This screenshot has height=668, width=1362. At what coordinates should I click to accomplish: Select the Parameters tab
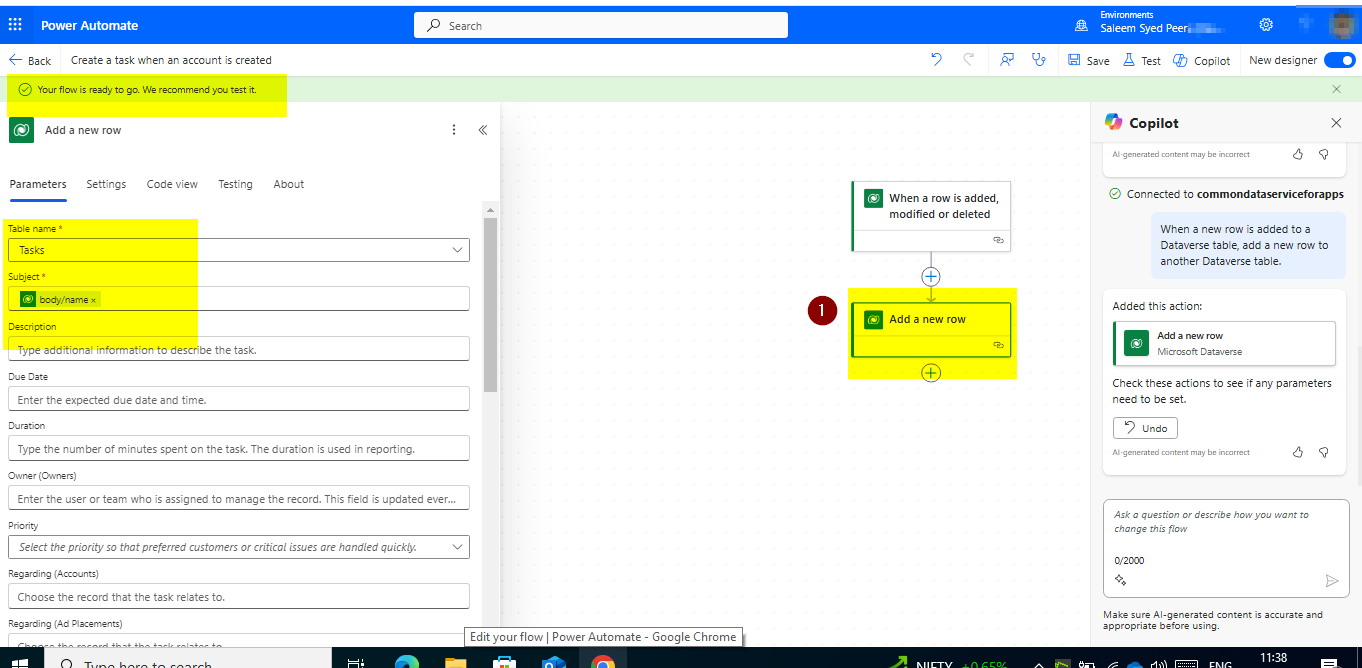pyautogui.click(x=38, y=184)
